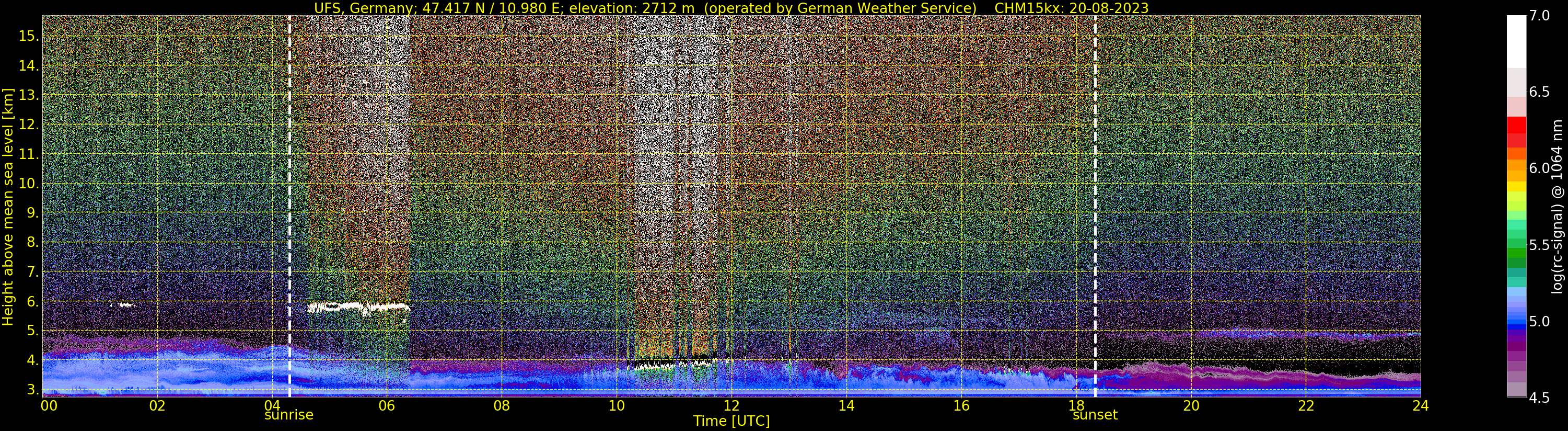1568x431 pixels.
Task: Click the '22' tick on the time axis
Action: click(1306, 405)
